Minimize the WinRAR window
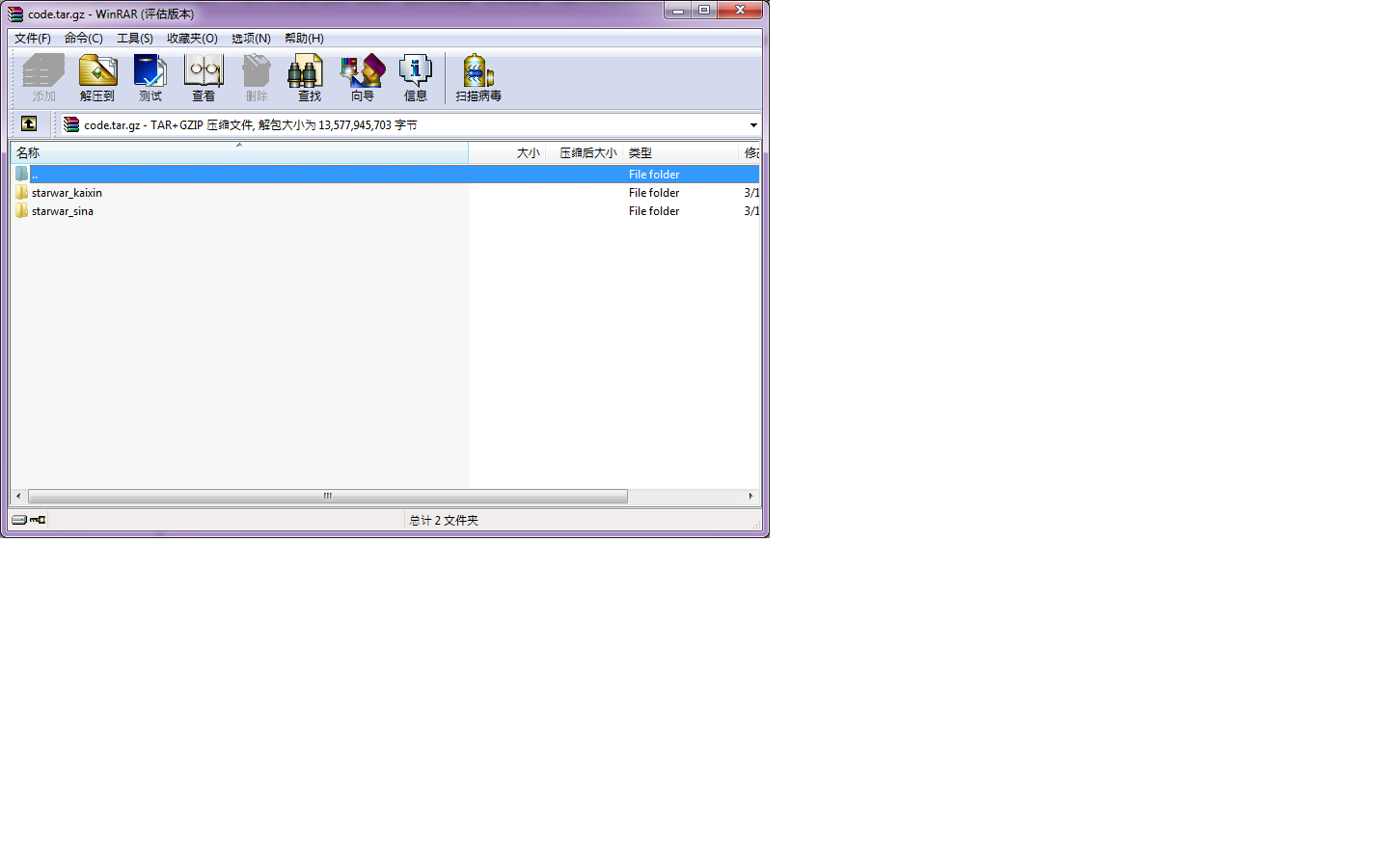Image resolution: width=1389 pixels, height=868 pixels. pyautogui.click(x=678, y=11)
